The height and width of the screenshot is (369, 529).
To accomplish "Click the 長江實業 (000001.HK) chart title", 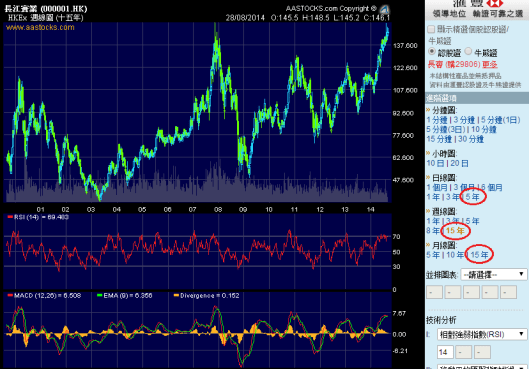I will tap(46, 9).
